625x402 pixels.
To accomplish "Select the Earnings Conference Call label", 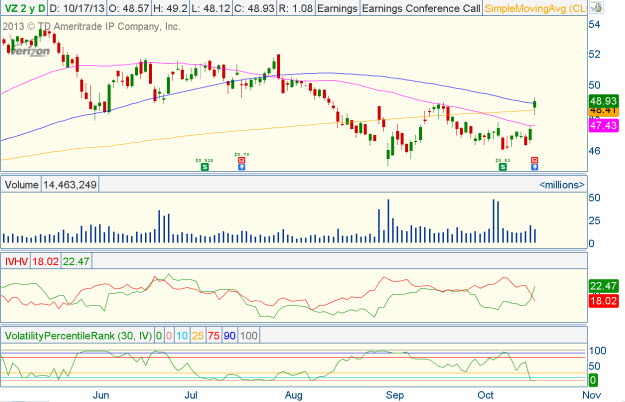I will click(x=420, y=8).
